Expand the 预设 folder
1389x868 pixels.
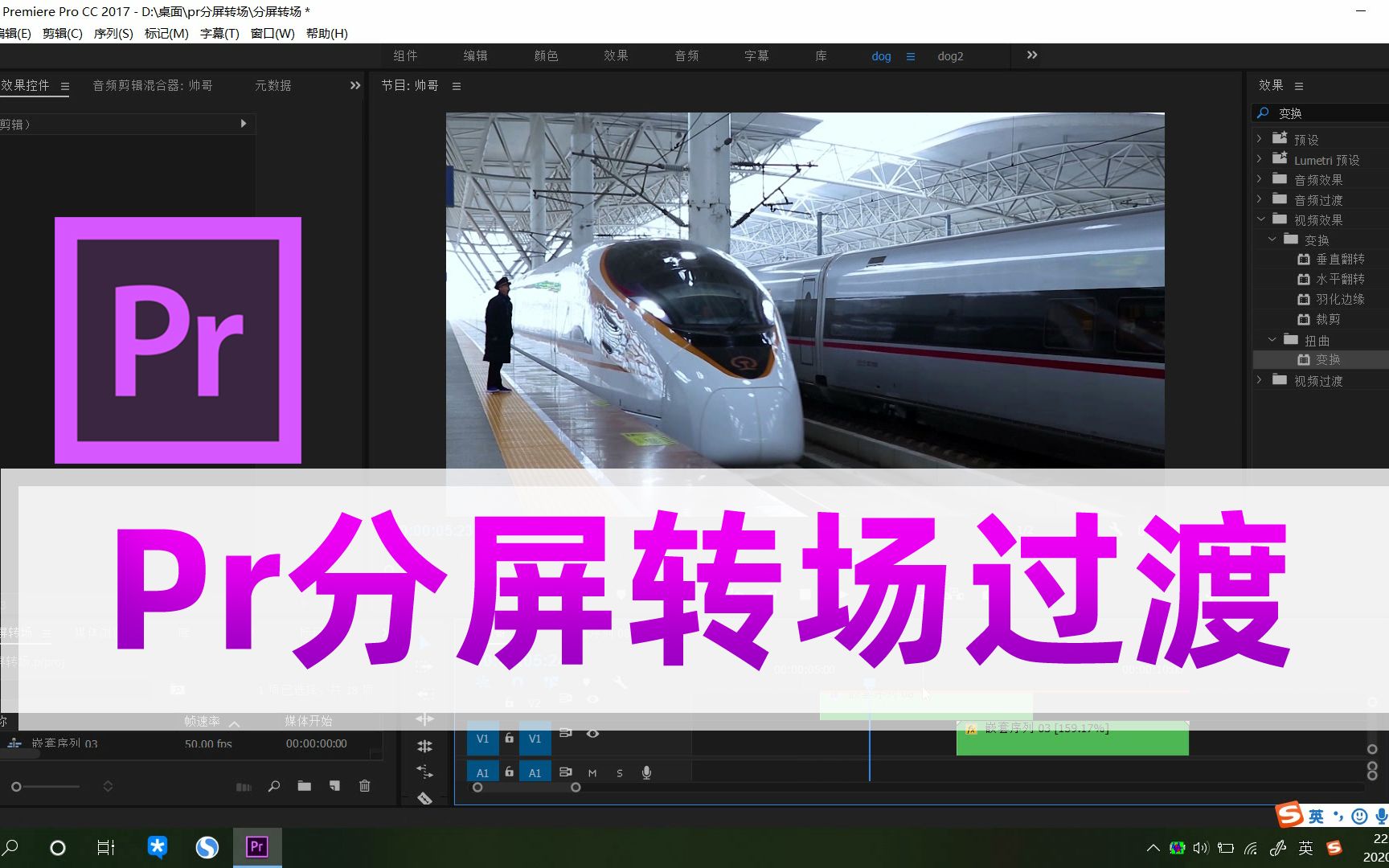[x=1260, y=139]
